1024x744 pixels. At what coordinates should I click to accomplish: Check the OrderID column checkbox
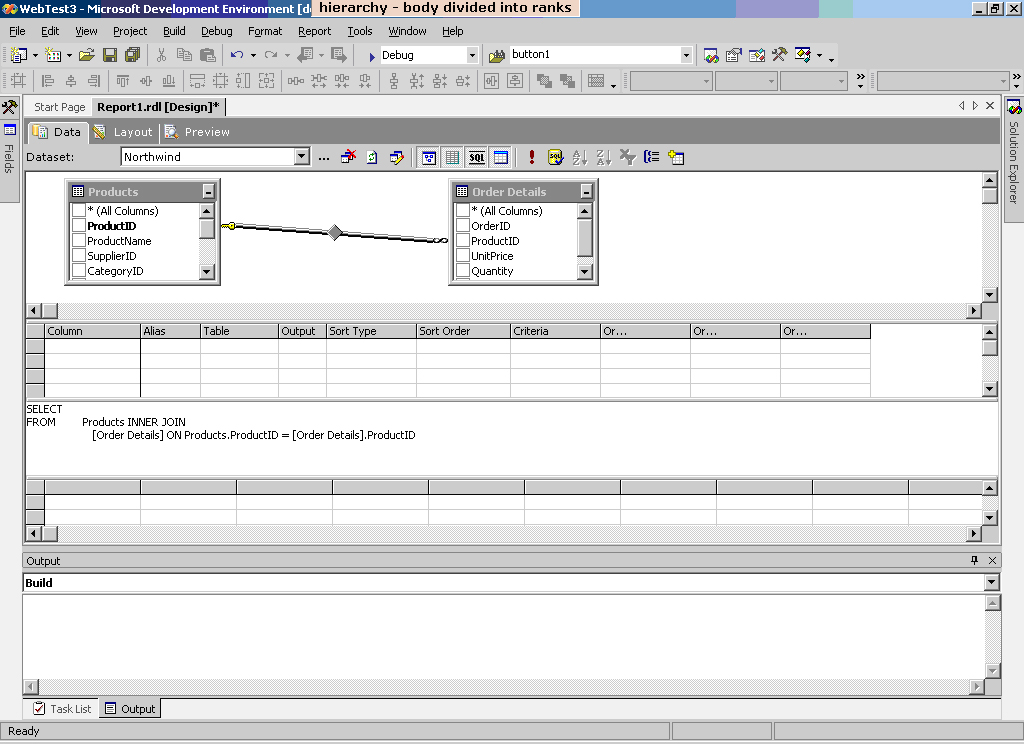tap(462, 225)
